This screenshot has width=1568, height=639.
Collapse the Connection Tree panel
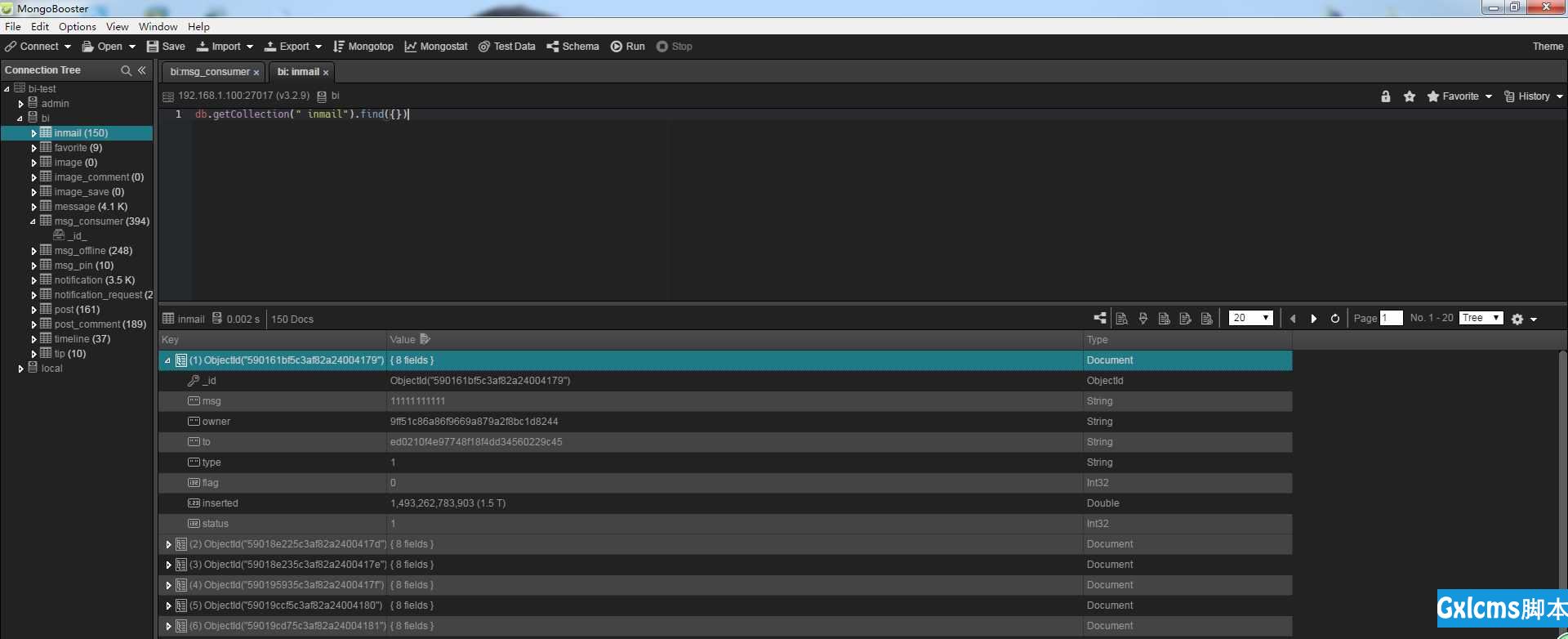[x=142, y=70]
